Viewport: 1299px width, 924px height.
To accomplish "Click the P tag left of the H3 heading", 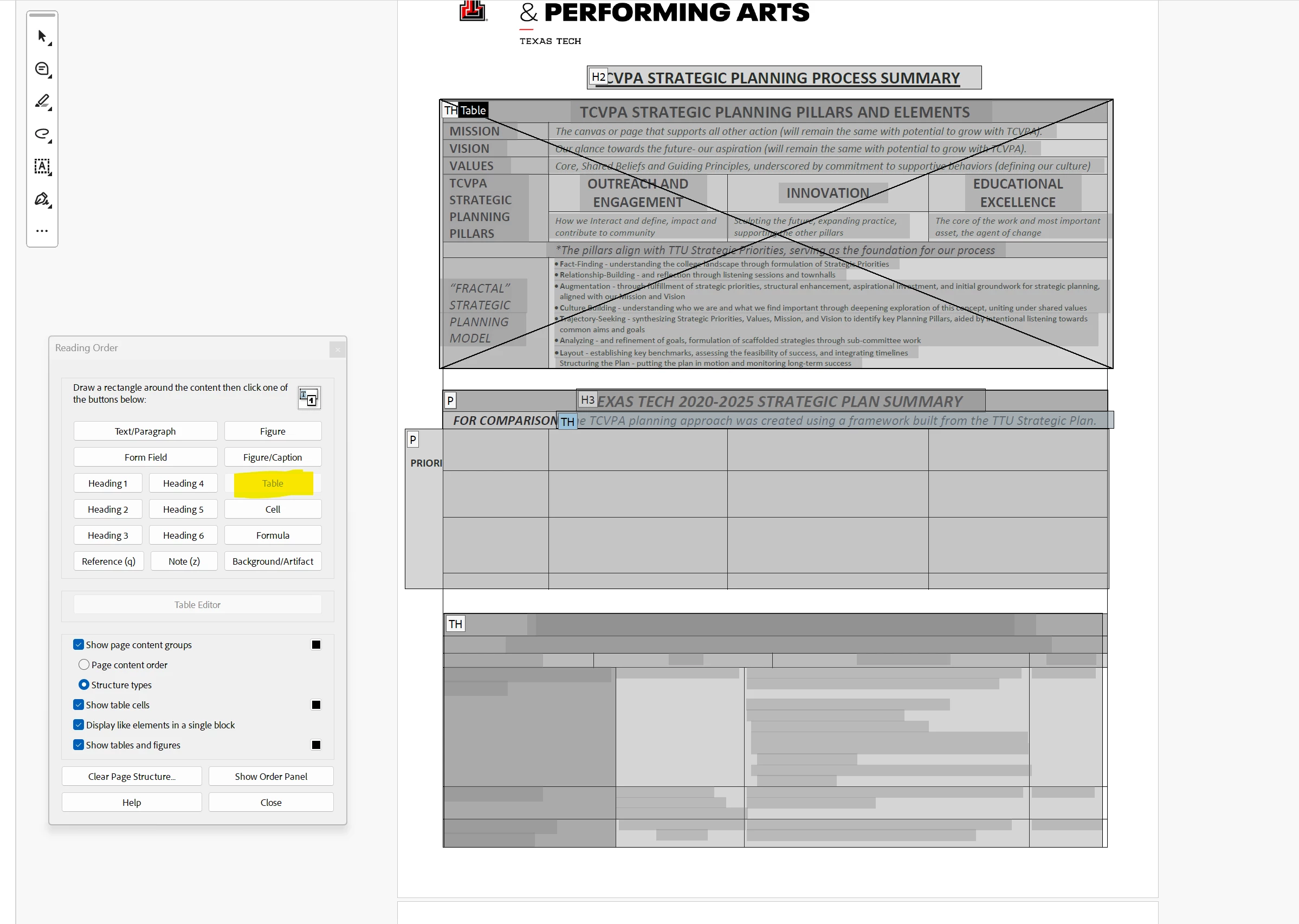I will [450, 400].
